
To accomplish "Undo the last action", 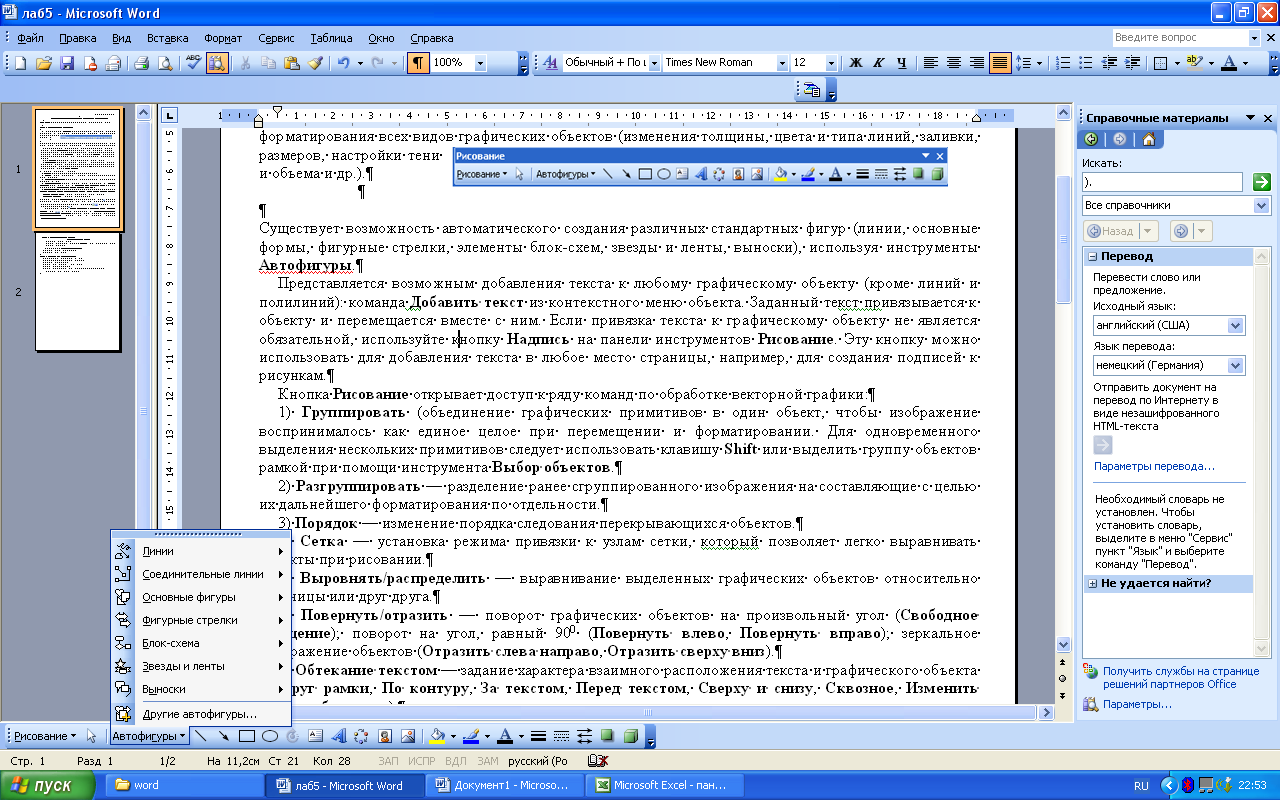I will pyautogui.click(x=343, y=62).
